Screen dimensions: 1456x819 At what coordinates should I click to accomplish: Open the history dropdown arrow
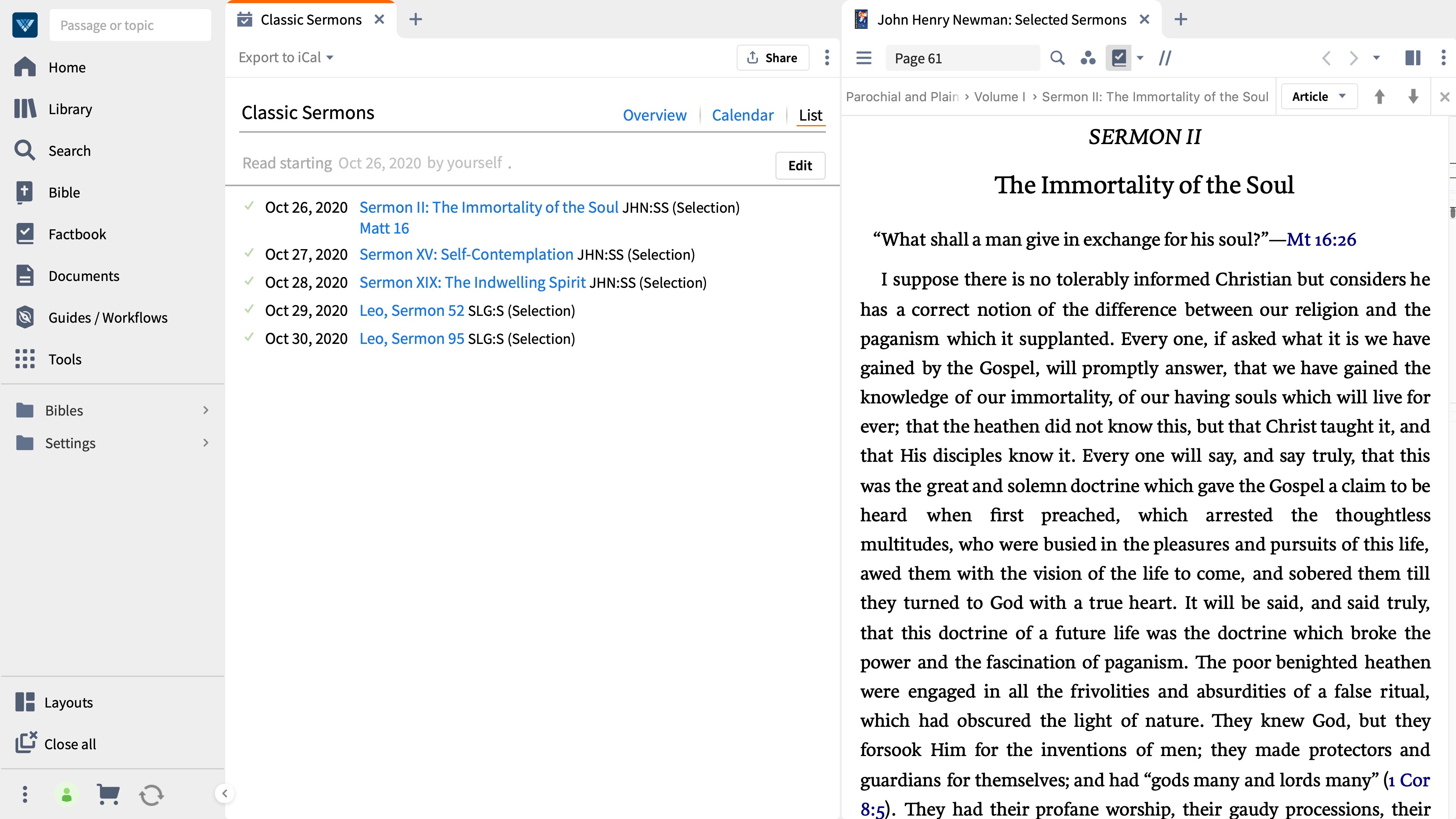pos(1376,58)
